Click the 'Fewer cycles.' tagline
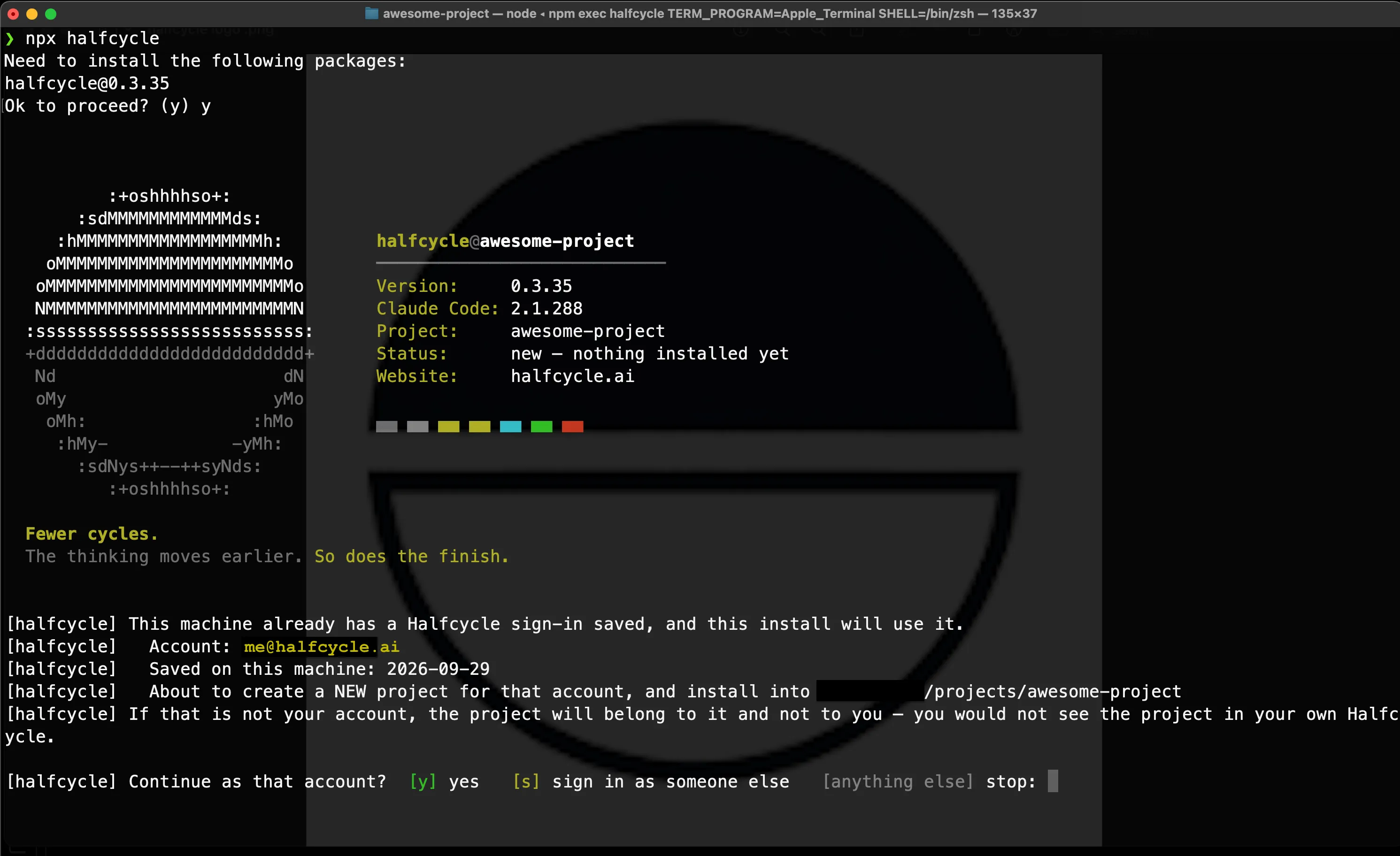Image resolution: width=1400 pixels, height=856 pixels. click(x=92, y=534)
